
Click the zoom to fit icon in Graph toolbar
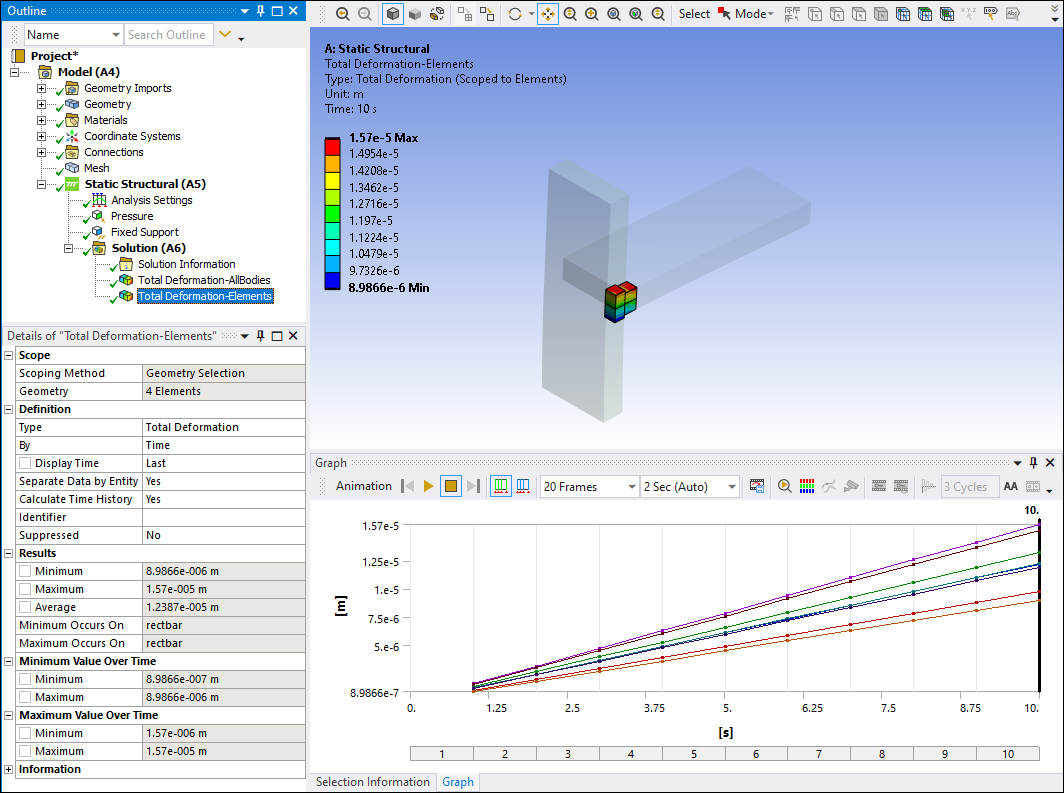pos(784,486)
